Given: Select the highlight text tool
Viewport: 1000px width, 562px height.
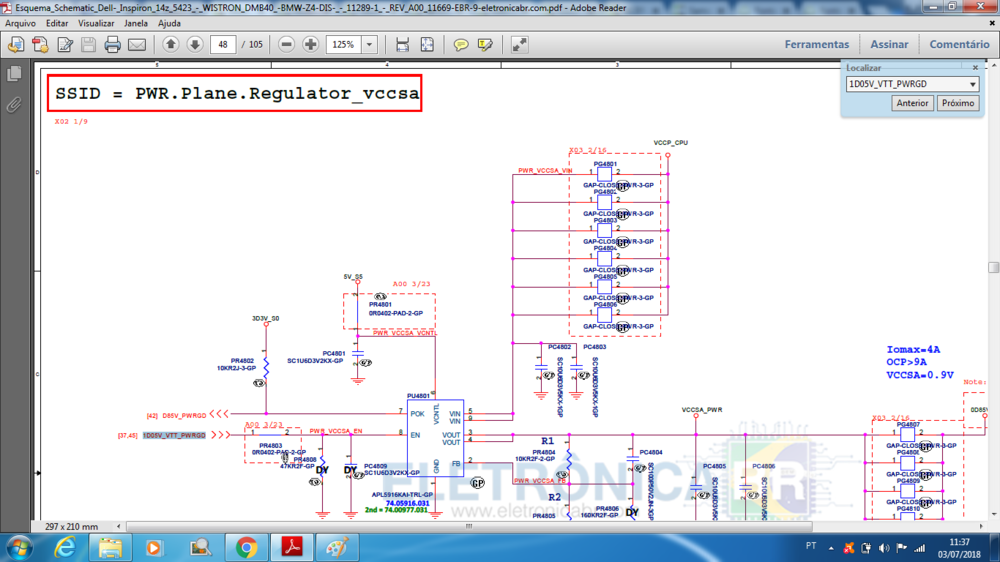Looking at the screenshot, I should (485, 45).
